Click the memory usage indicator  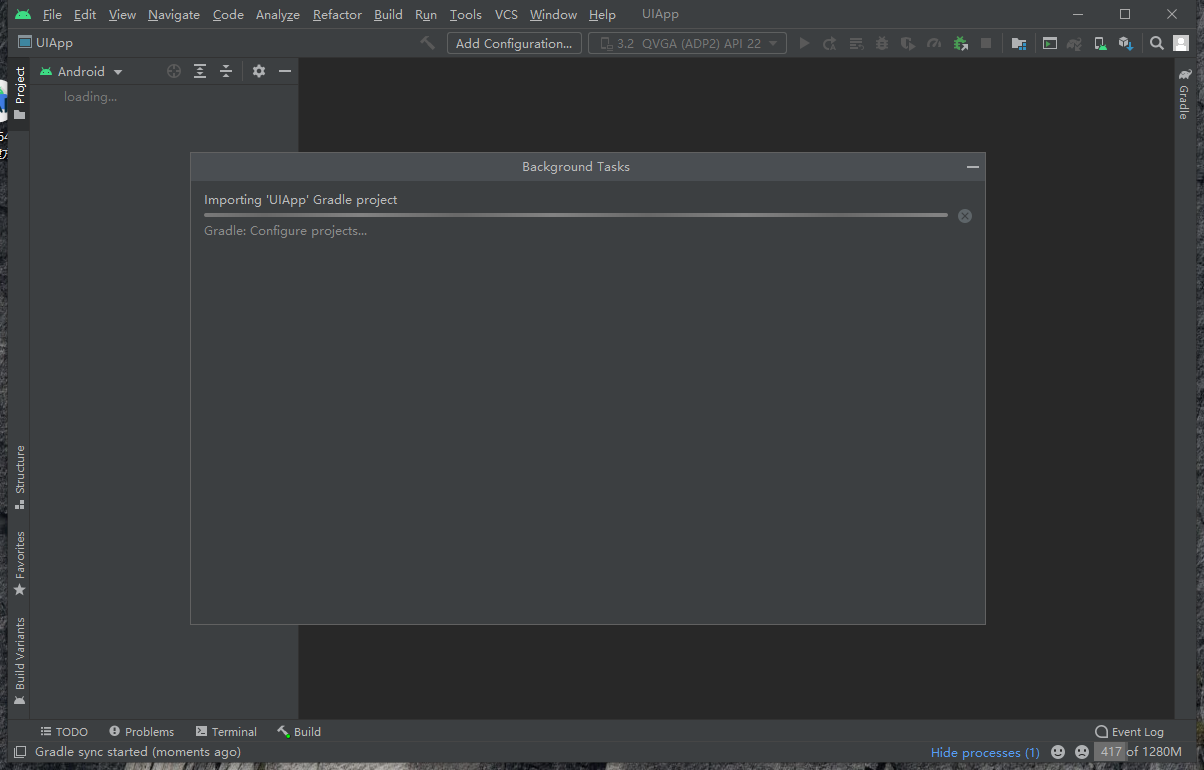1139,752
